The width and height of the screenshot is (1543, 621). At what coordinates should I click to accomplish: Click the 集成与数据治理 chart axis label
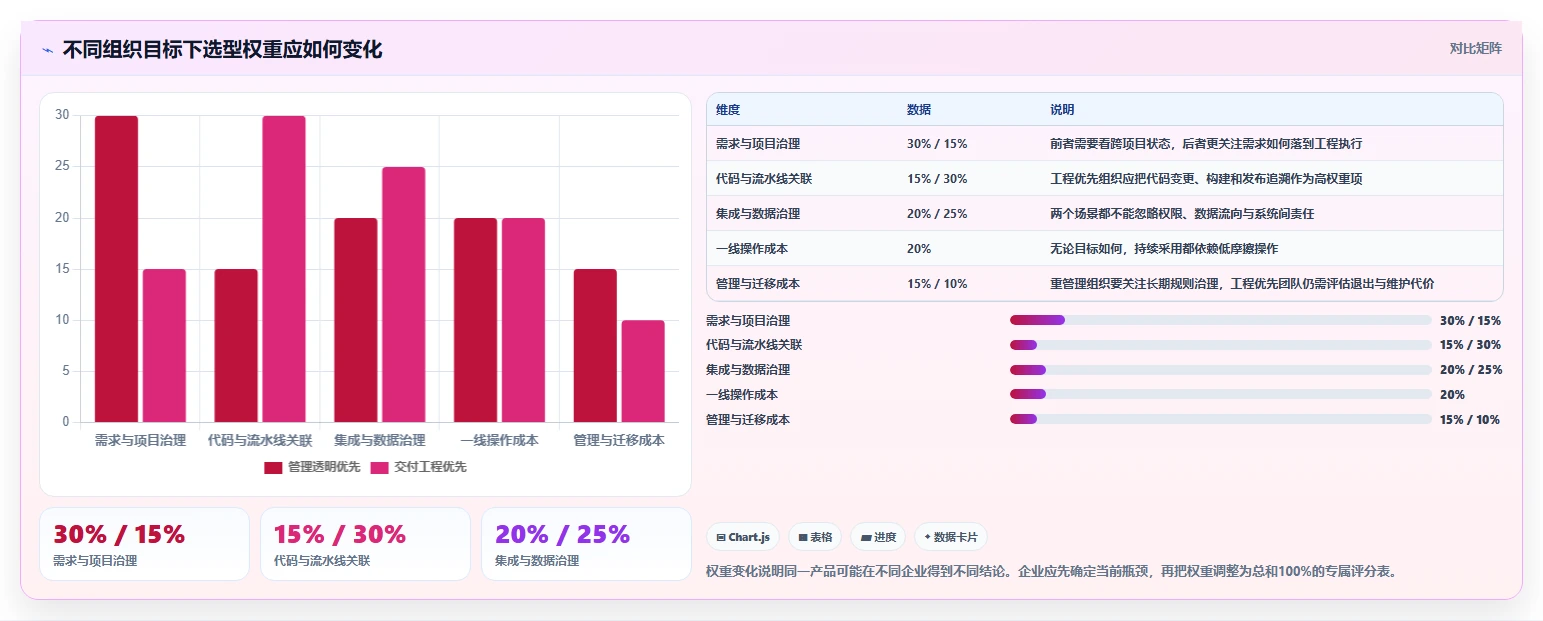pos(380,440)
